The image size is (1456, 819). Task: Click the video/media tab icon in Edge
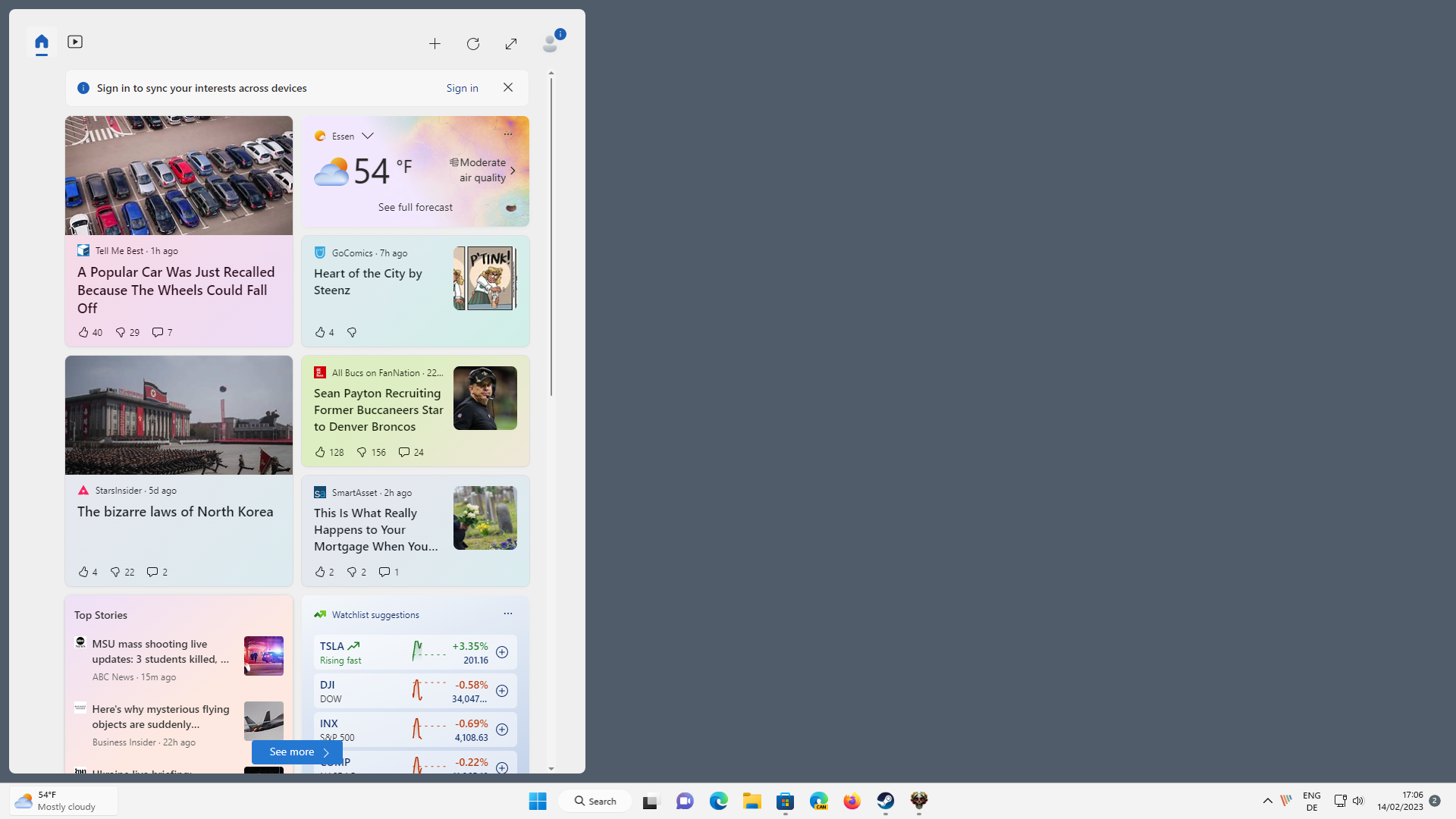tap(75, 41)
